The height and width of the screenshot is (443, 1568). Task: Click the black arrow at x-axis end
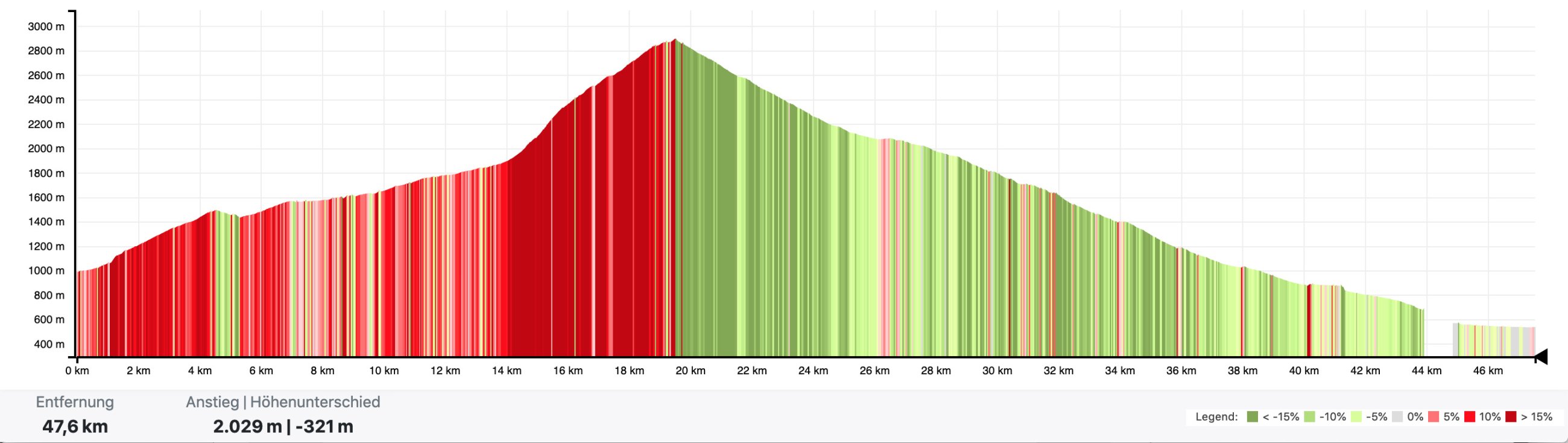pos(1541,357)
